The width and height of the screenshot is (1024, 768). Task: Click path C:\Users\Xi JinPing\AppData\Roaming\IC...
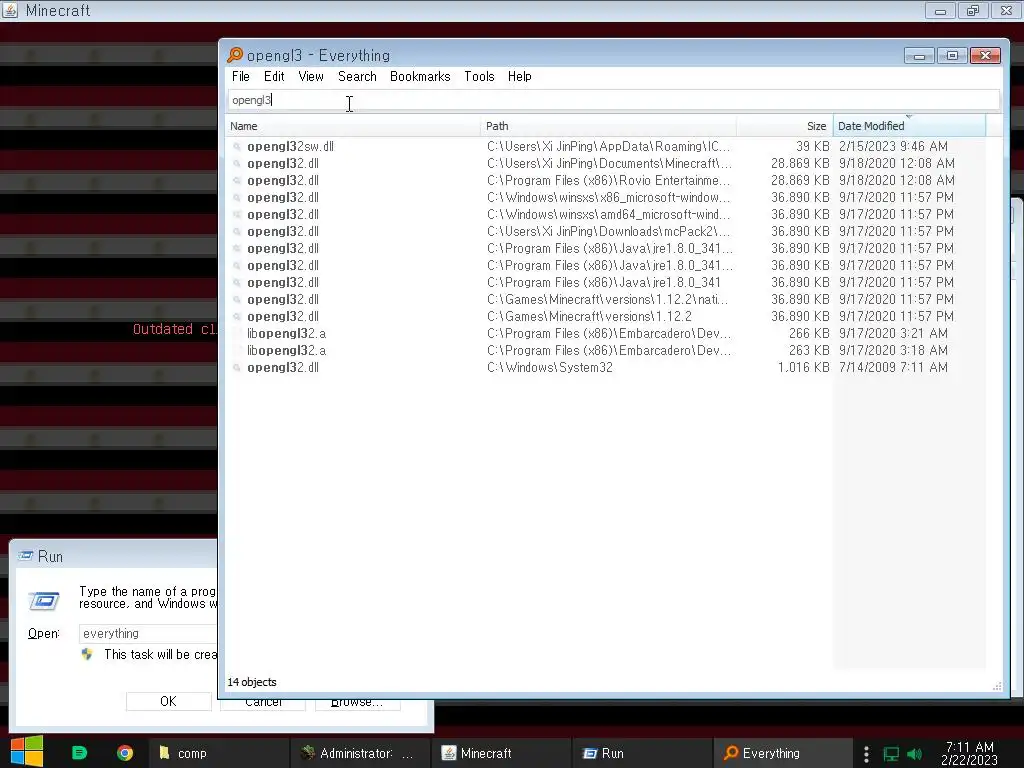[609, 146]
